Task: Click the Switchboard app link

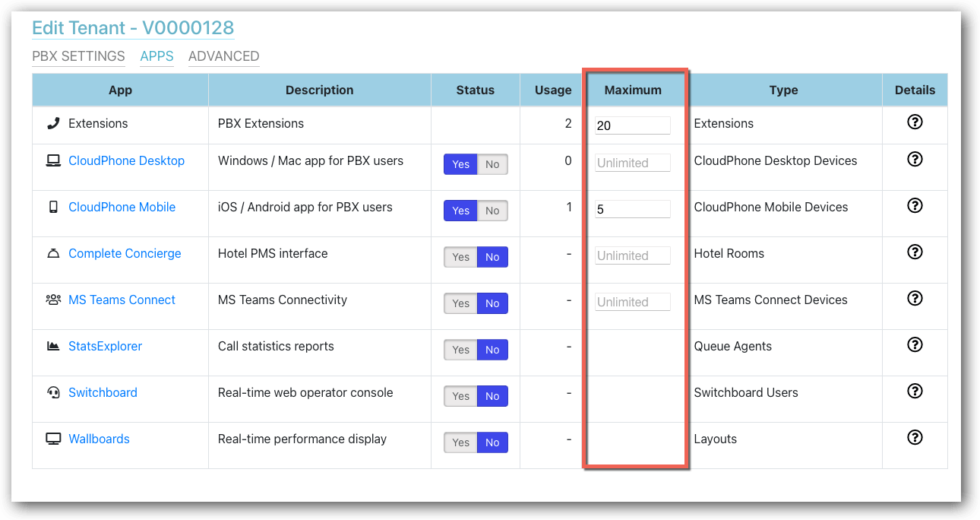Action: [102, 392]
